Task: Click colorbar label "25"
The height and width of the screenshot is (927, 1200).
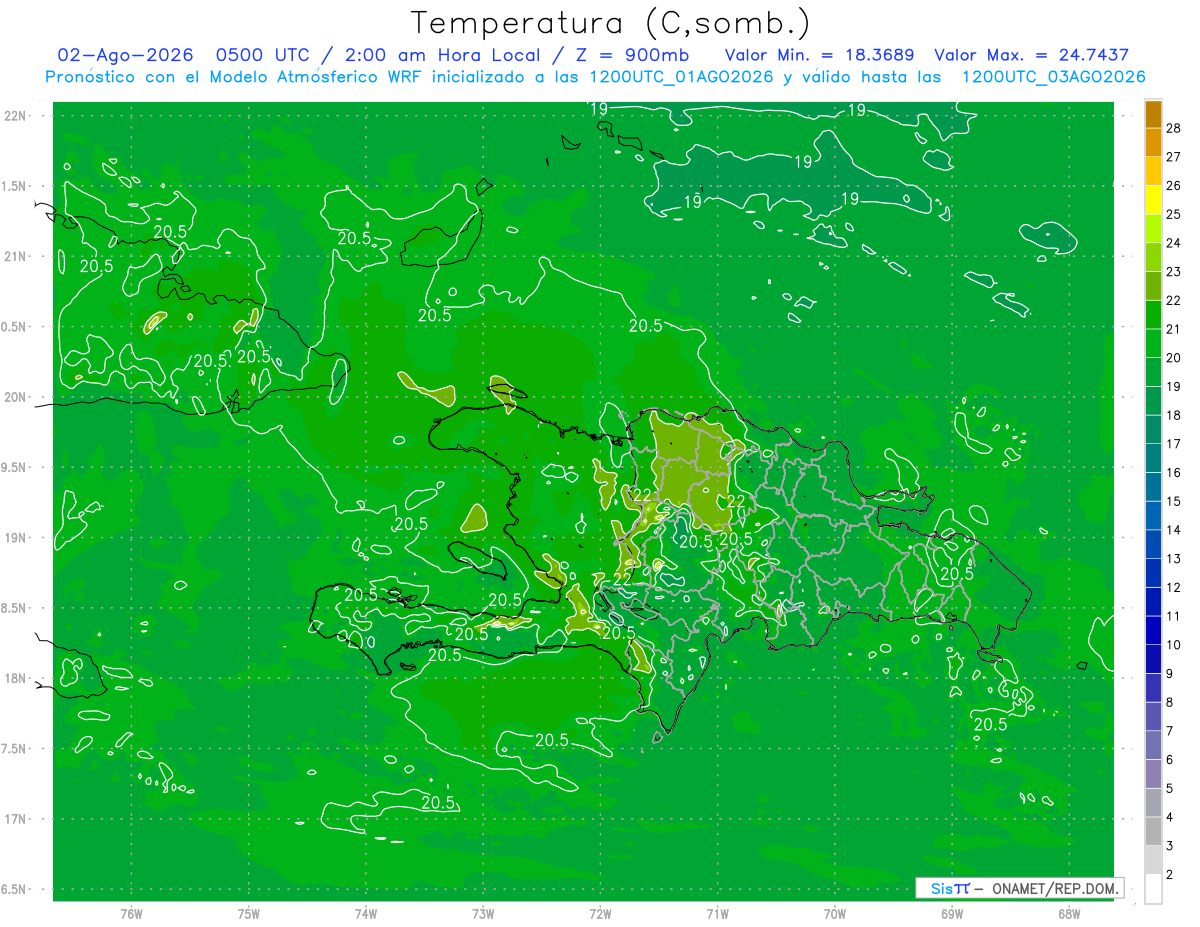Action: click(x=1174, y=213)
